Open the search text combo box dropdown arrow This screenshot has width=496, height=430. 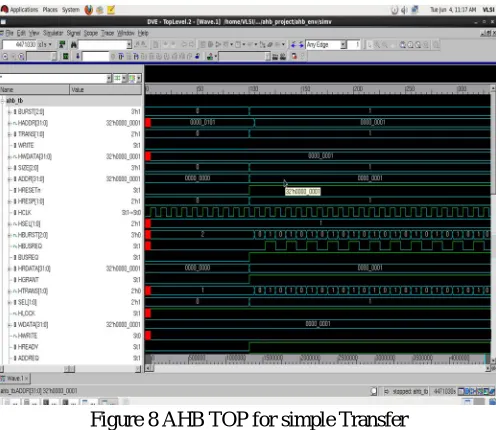pos(129,45)
